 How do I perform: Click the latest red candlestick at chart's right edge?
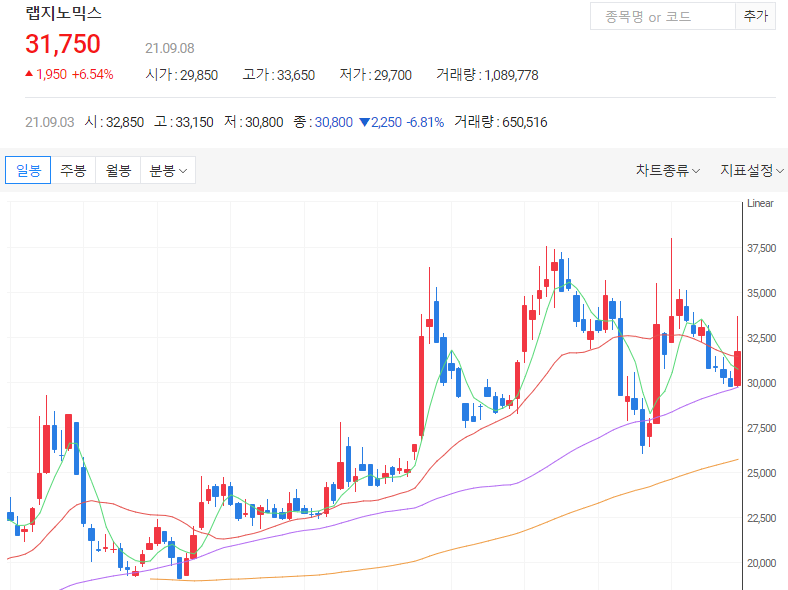737,368
